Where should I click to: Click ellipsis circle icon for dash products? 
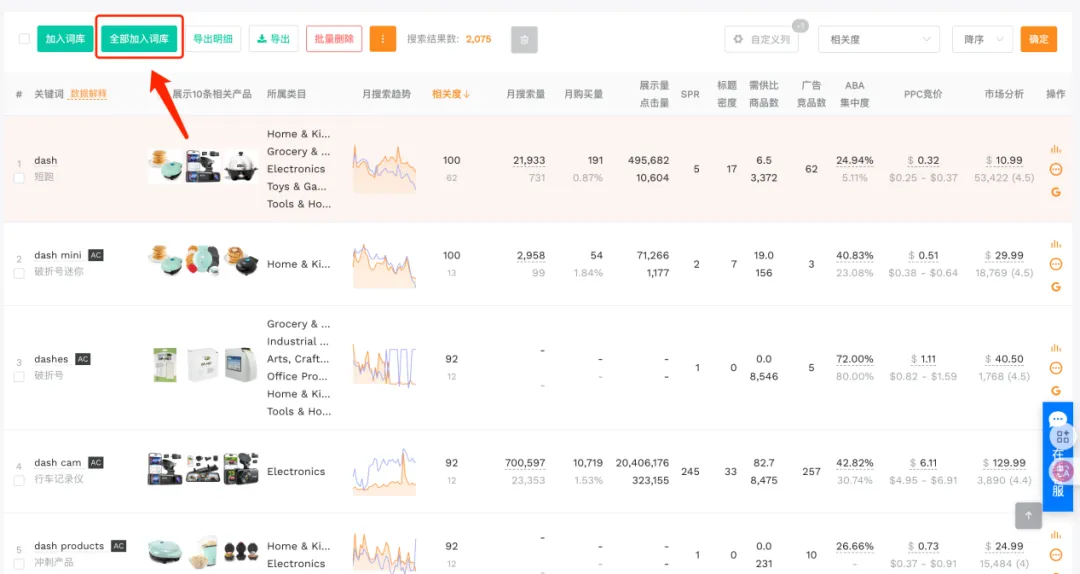click(1055, 555)
